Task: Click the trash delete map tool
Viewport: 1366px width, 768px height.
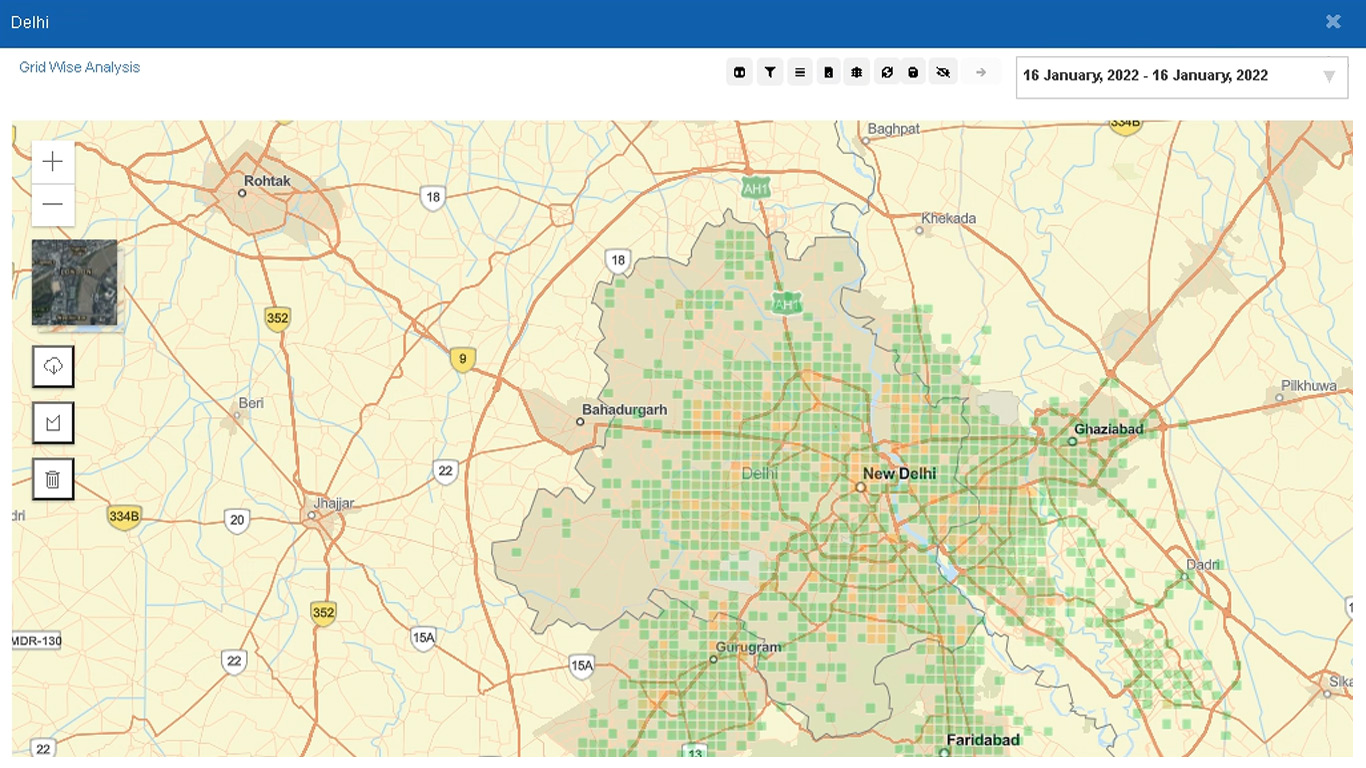Action: point(53,480)
